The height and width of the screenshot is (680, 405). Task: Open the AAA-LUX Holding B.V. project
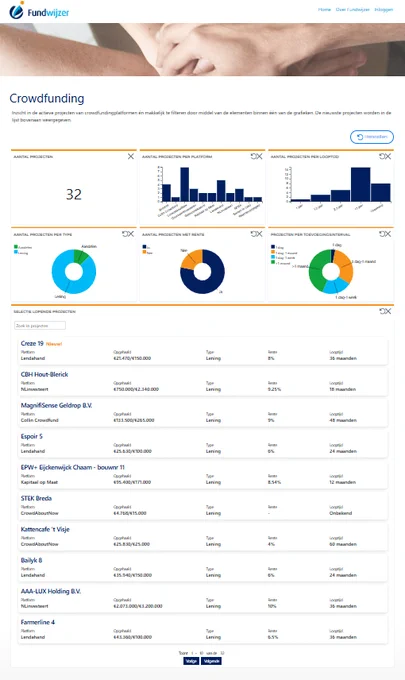(x=51, y=592)
